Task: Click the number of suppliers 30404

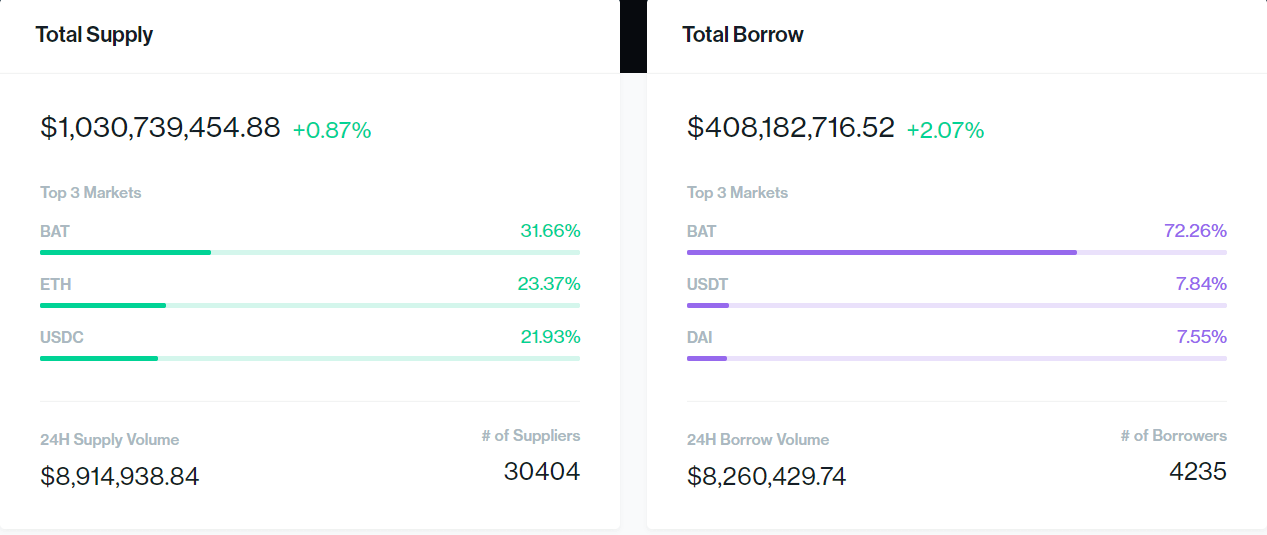Action: click(541, 471)
